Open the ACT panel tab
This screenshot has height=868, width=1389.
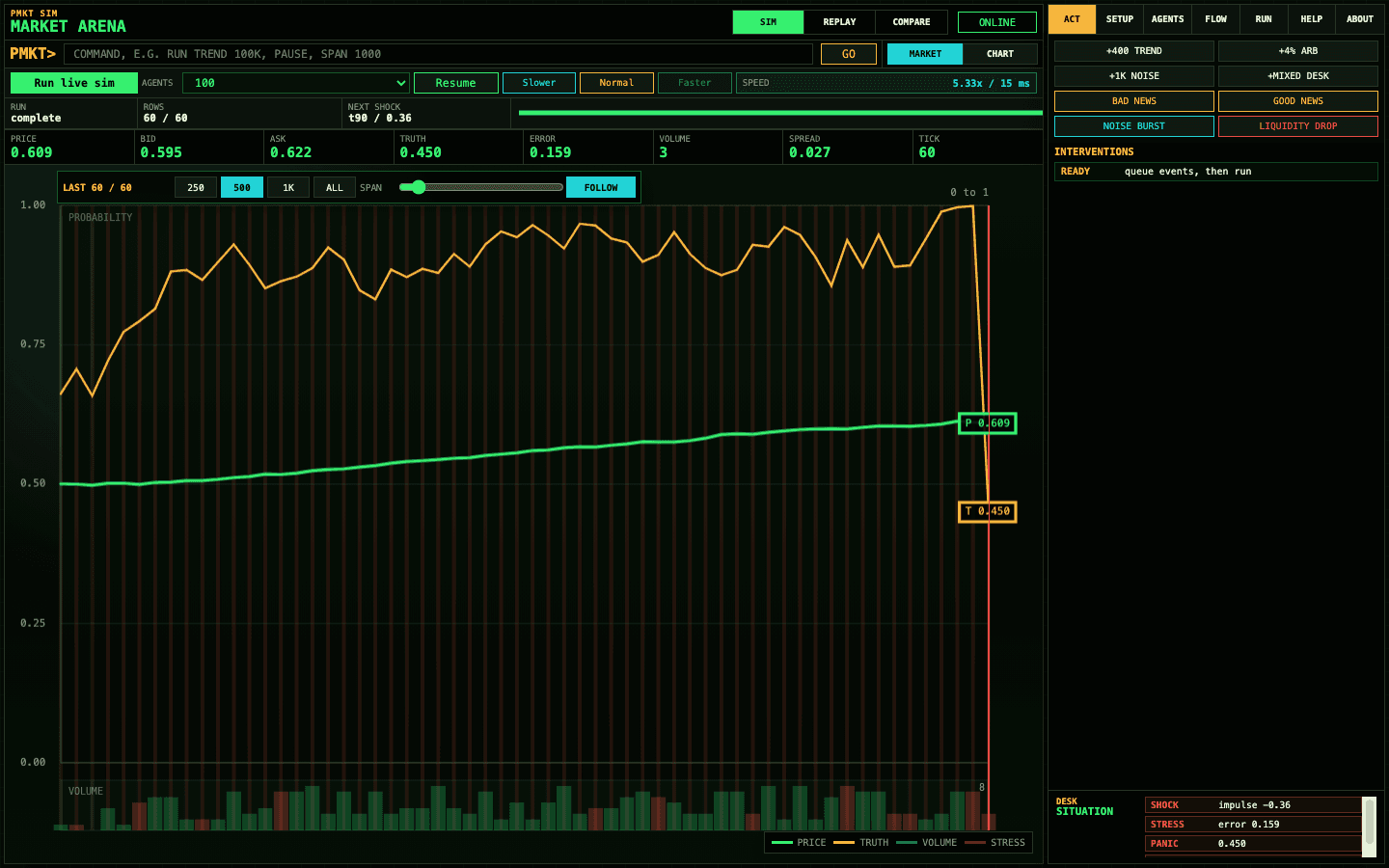(x=1073, y=19)
